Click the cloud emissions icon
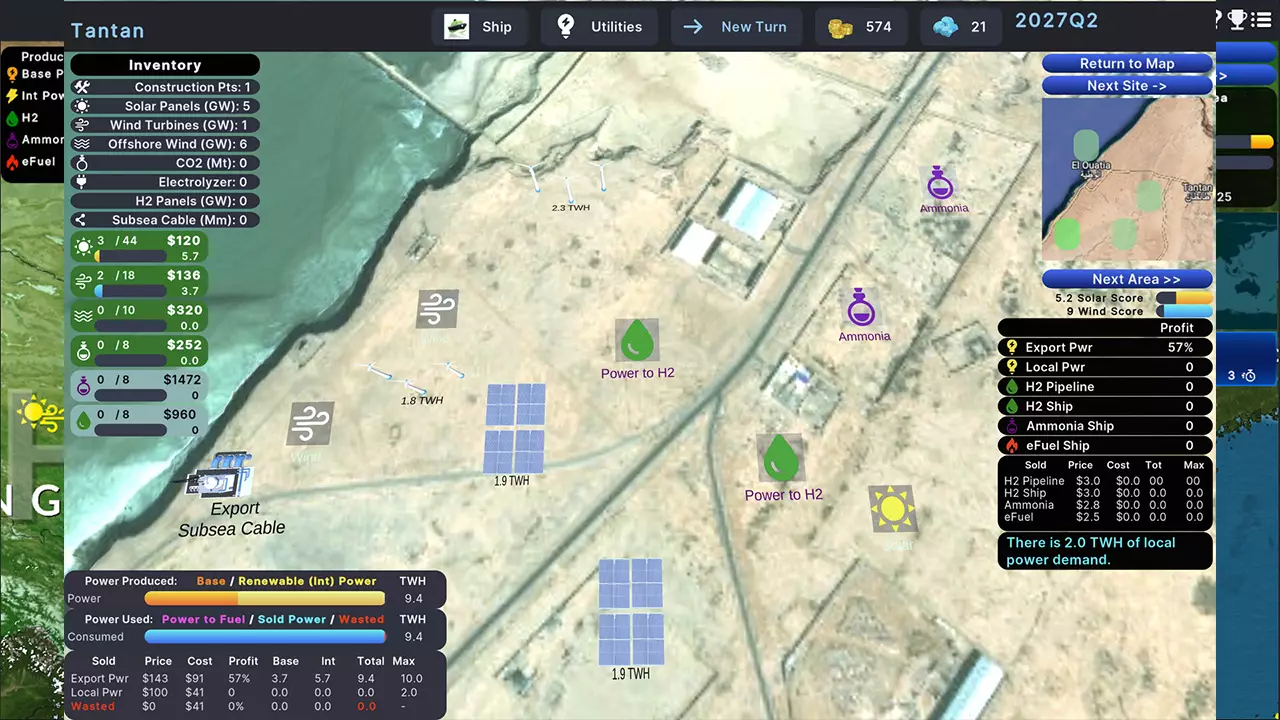This screenshot has height=720, width=1280. [x=945, y=27]
